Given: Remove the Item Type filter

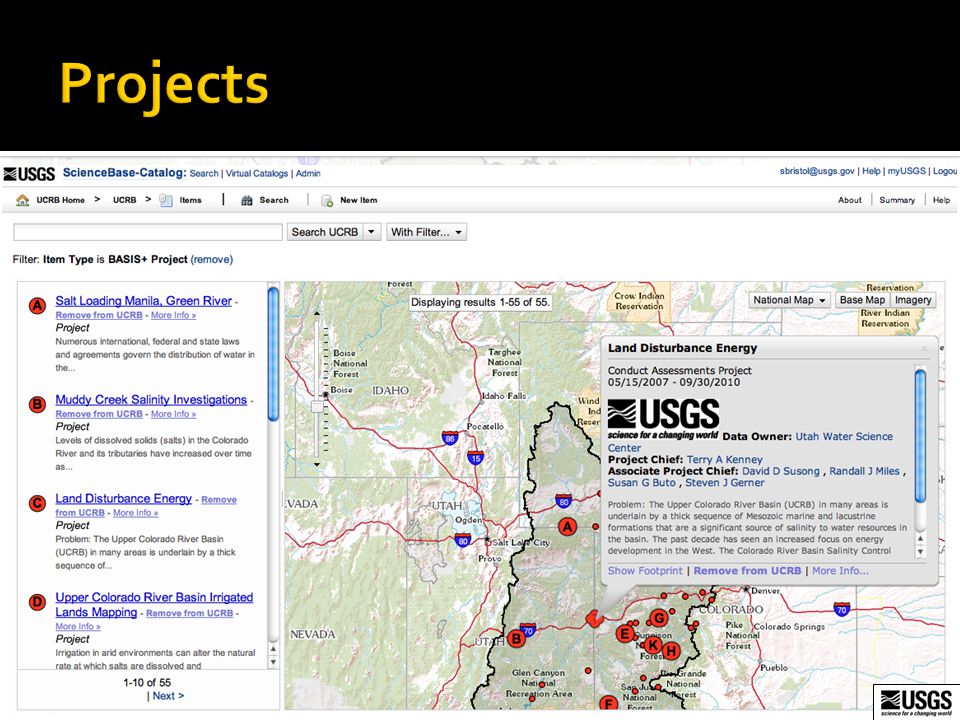Looking at the screenshot, I should coord(211,260).
